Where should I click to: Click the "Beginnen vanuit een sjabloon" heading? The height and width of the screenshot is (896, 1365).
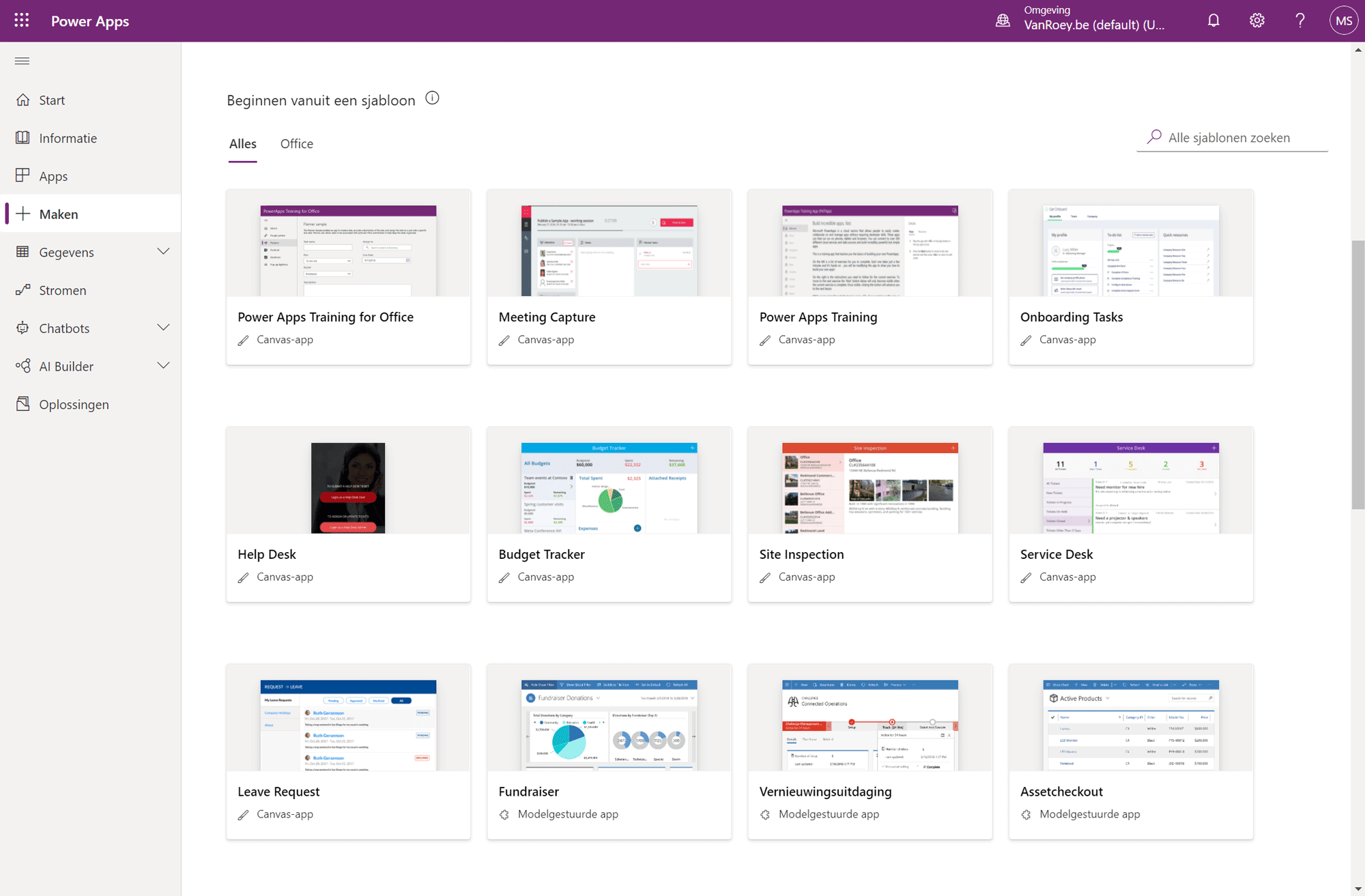click(x=321, y=100)
